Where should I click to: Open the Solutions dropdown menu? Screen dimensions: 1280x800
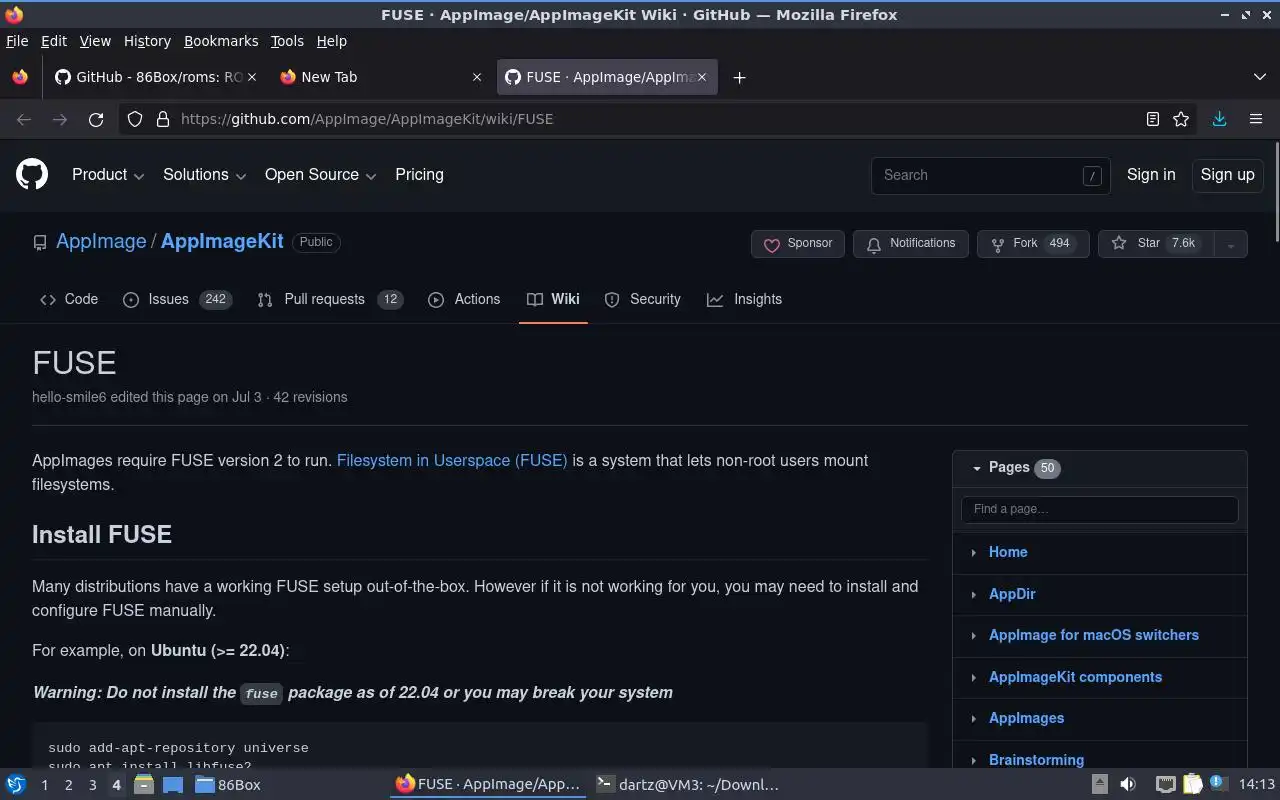(x=204, y=175)
